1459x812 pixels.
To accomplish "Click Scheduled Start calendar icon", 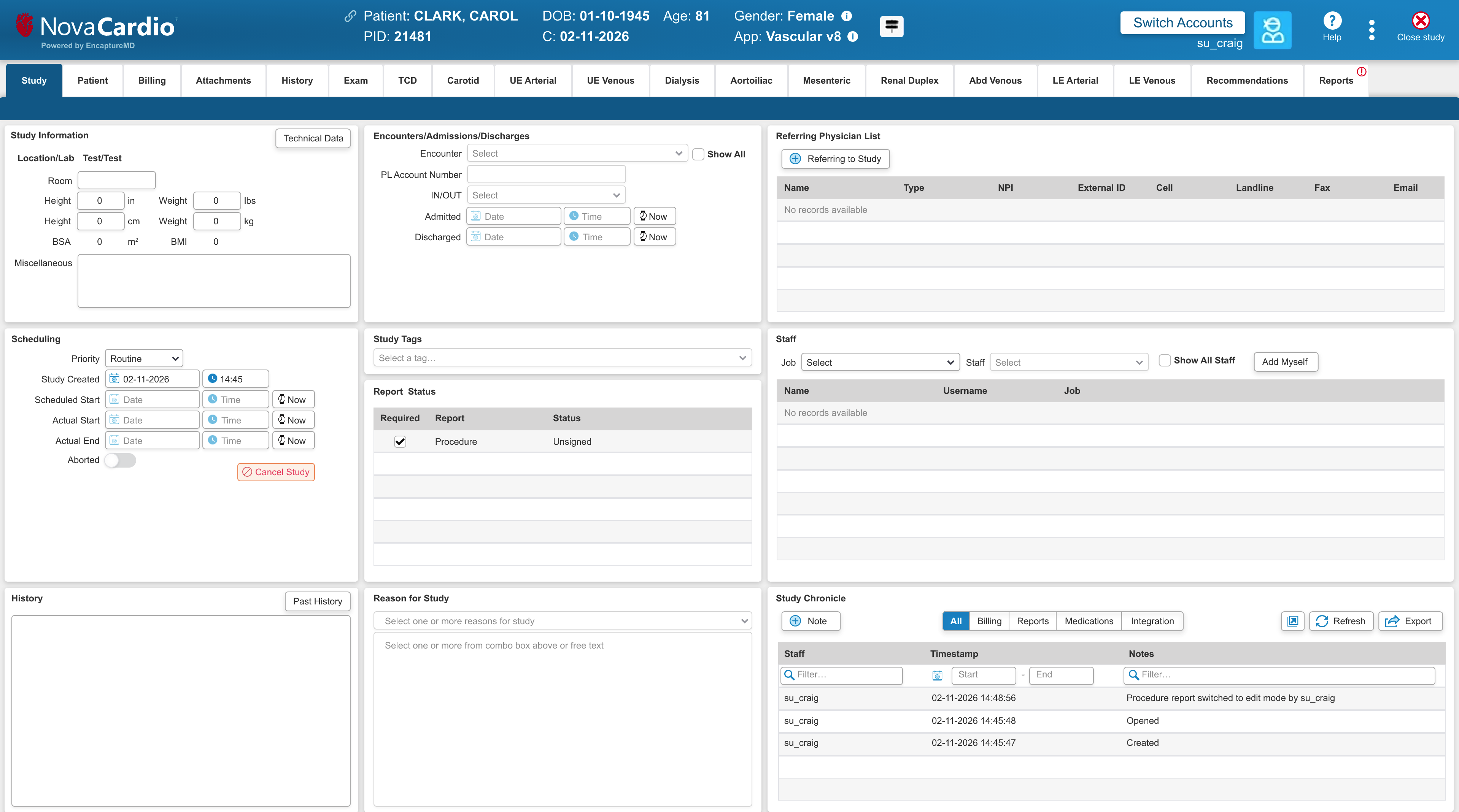I will [x=114, y=399].
